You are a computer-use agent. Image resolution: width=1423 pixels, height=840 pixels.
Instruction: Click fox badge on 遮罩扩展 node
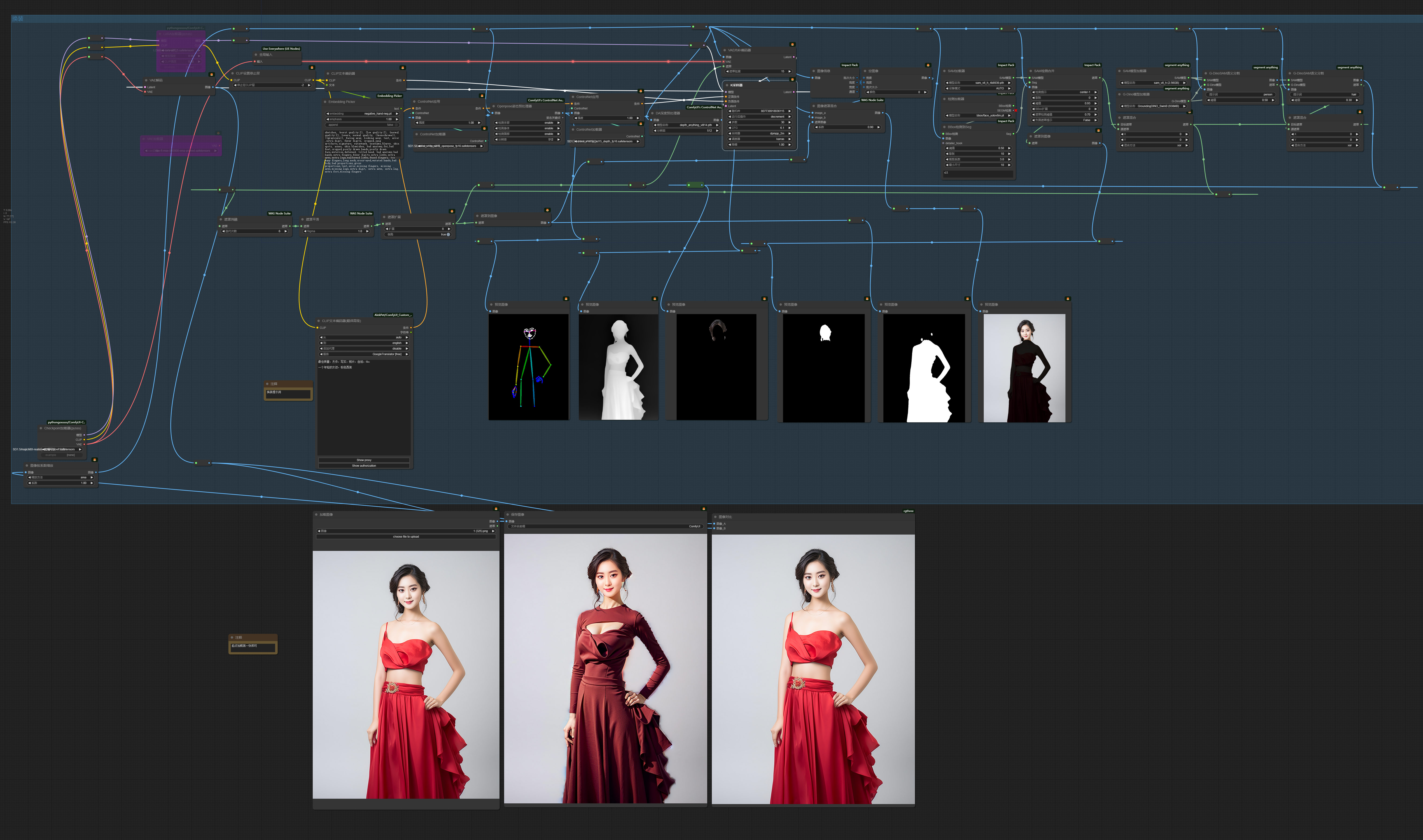pos(452,211)
